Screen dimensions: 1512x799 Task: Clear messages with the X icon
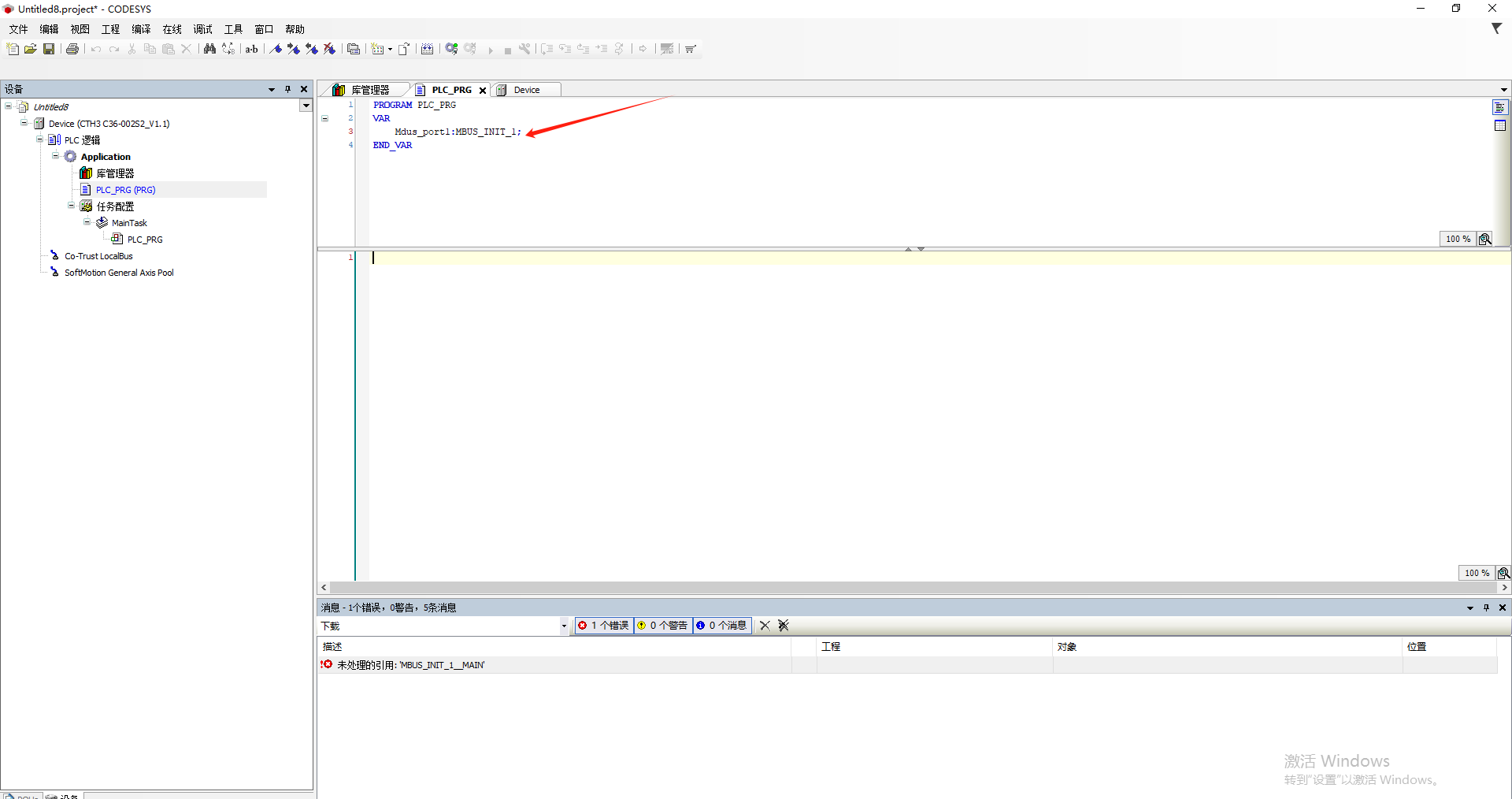[765, 626]
